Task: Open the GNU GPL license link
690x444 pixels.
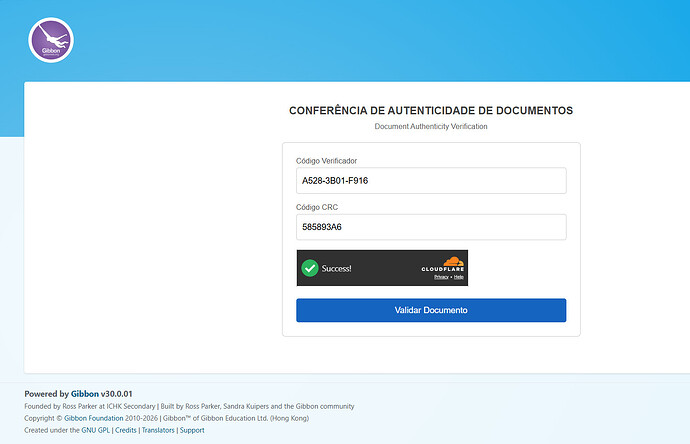Action: click(95, 430)
